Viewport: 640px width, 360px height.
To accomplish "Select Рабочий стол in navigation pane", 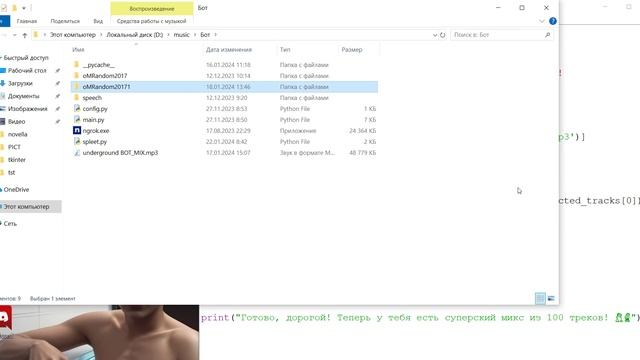I will [x=27, y=71].
